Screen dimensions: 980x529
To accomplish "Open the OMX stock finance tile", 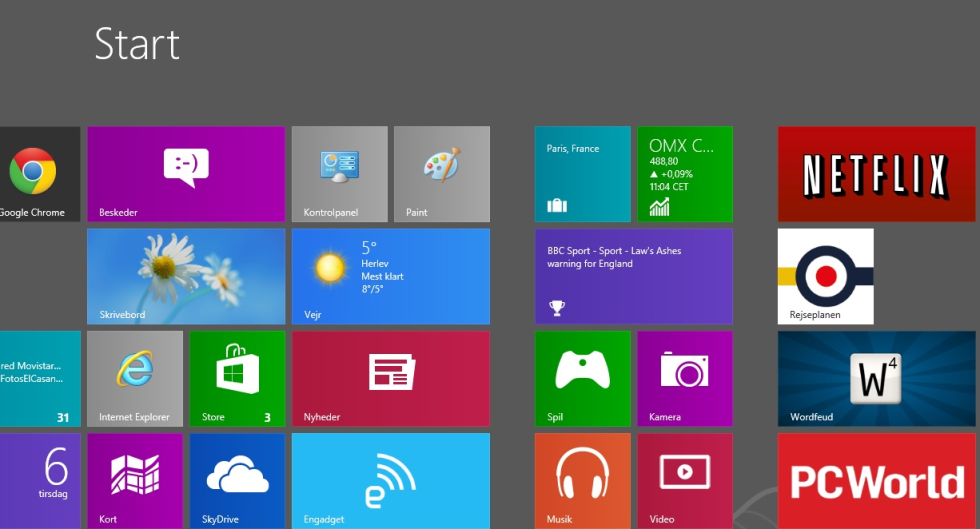I will [x=684, y=174].
